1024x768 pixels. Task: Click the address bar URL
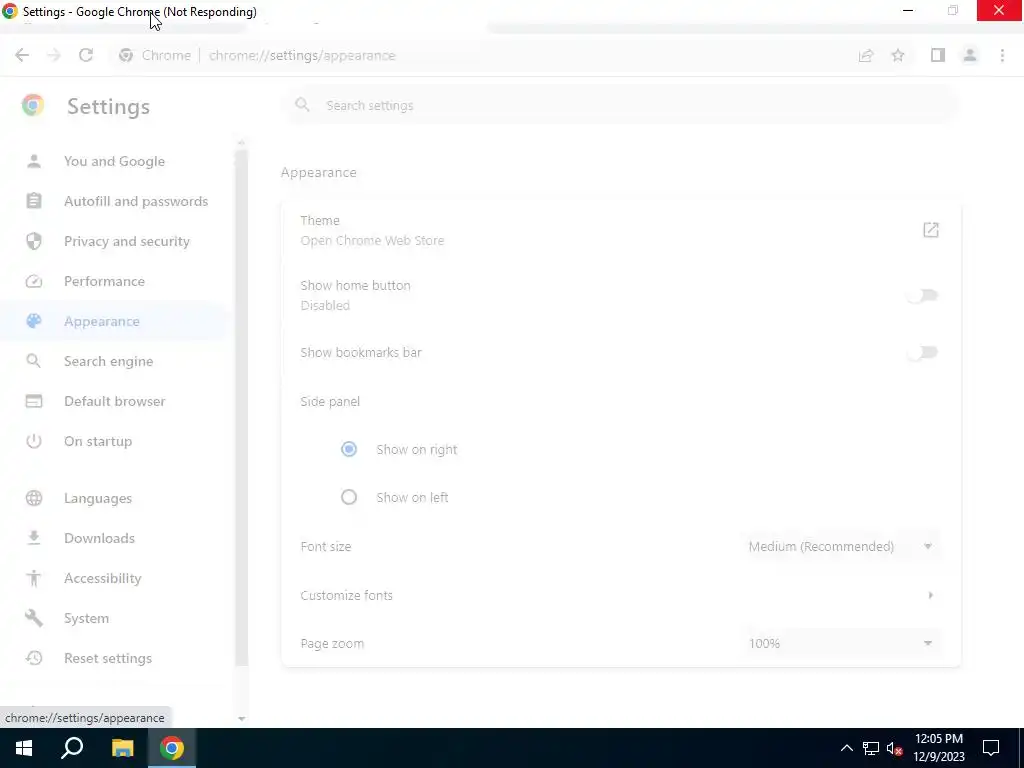[302, 56]
